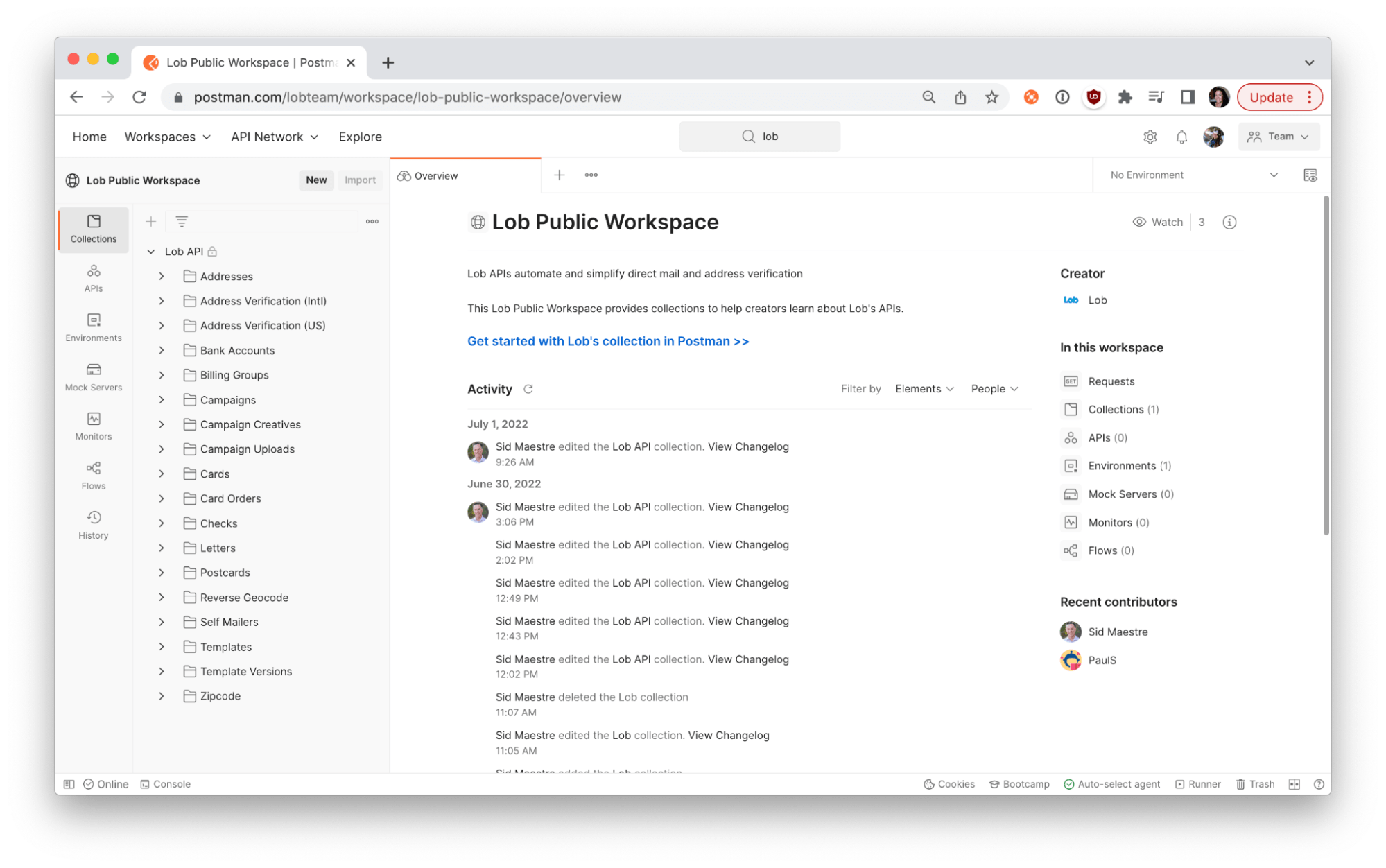
Task: Click the Postman search field
Action: [760, 137]
